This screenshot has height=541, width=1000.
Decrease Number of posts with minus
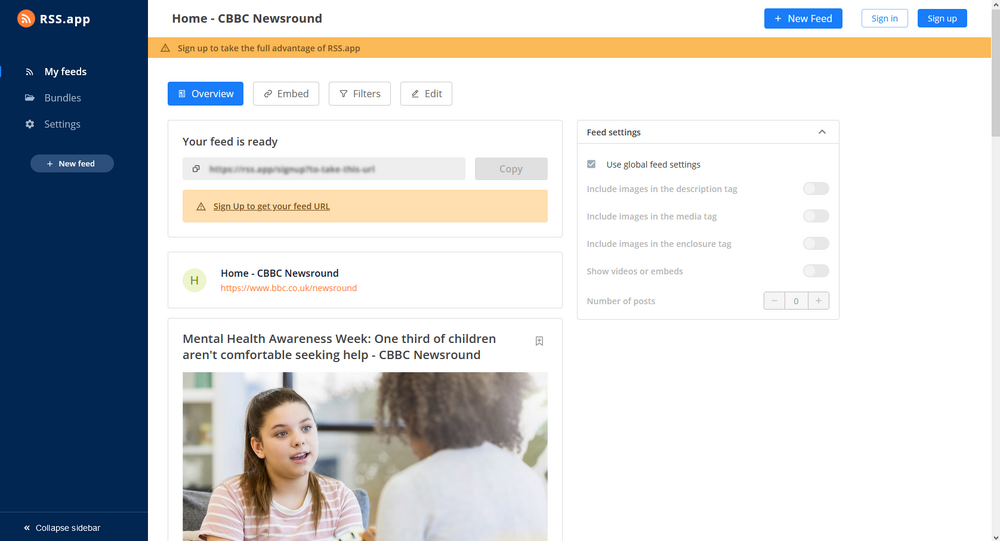pyautogui.click(x=774, y=300)
